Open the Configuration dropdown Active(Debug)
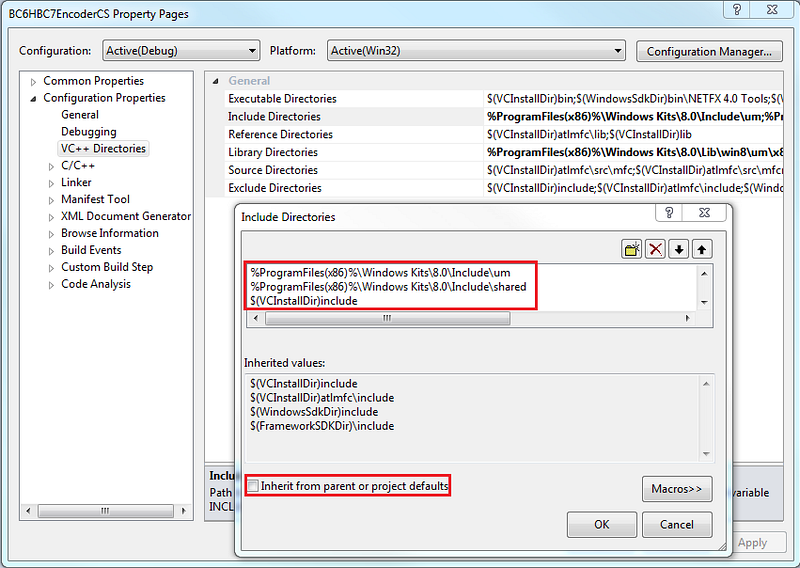 coord(181,51)
